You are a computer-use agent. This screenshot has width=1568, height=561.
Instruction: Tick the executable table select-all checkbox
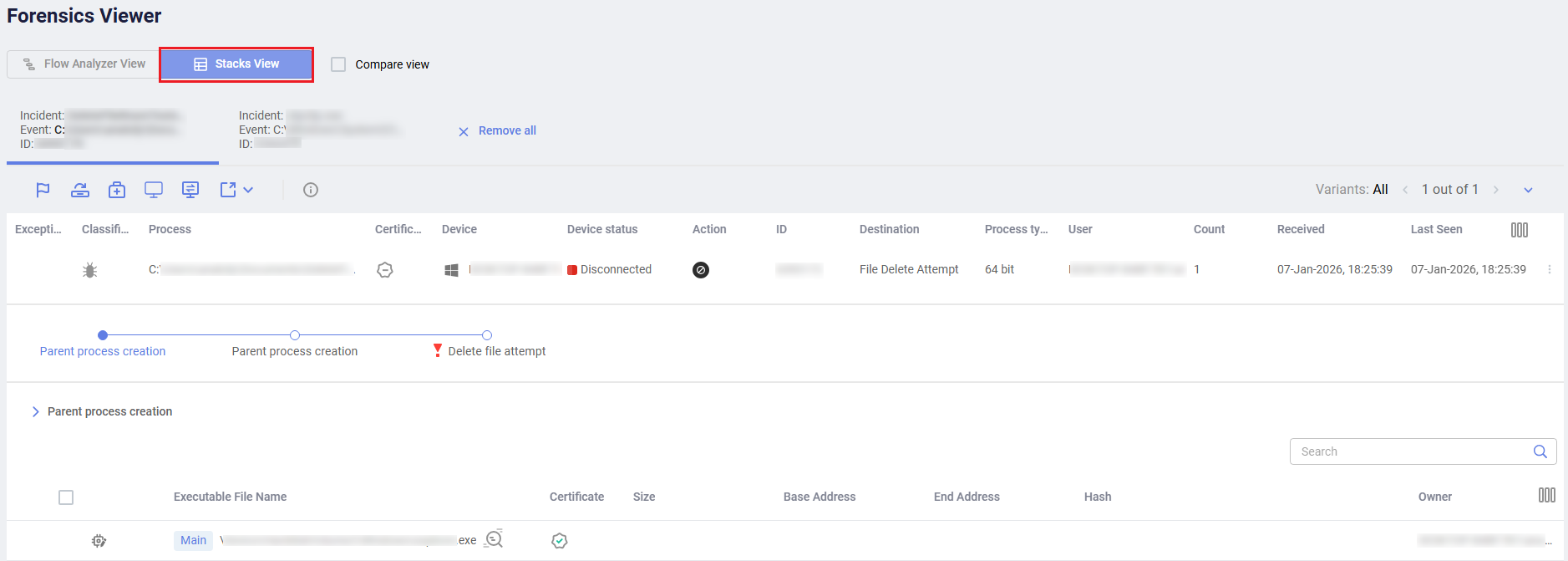click(66, 497)
